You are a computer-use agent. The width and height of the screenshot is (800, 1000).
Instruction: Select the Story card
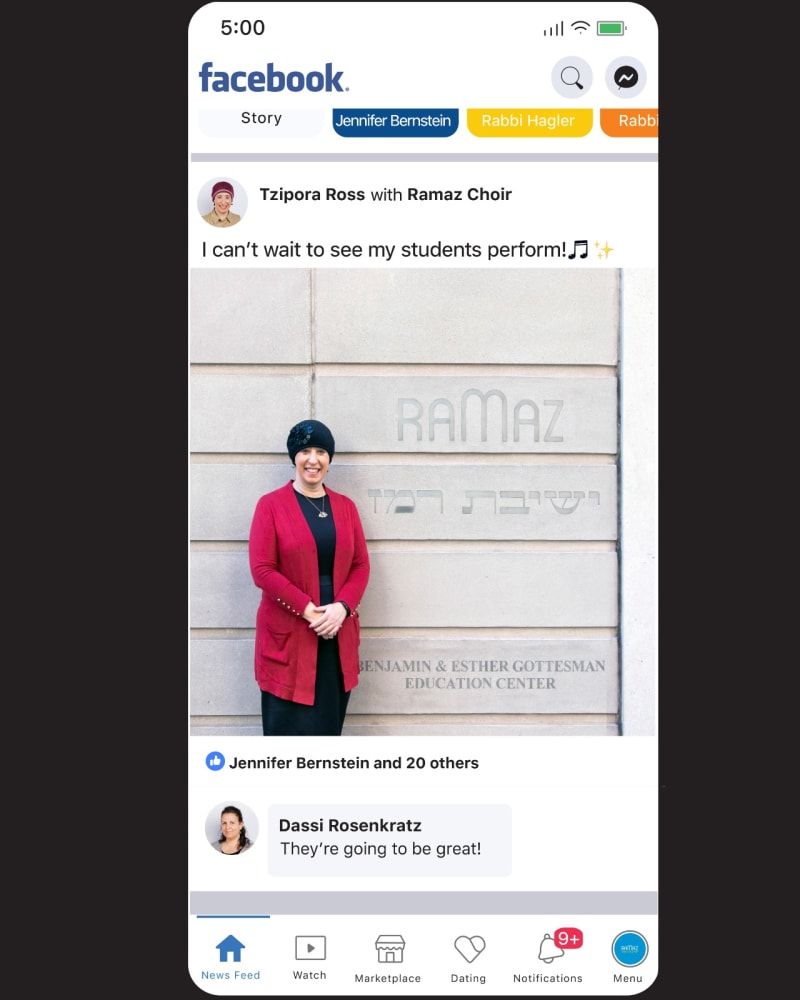tap(261, 120)
